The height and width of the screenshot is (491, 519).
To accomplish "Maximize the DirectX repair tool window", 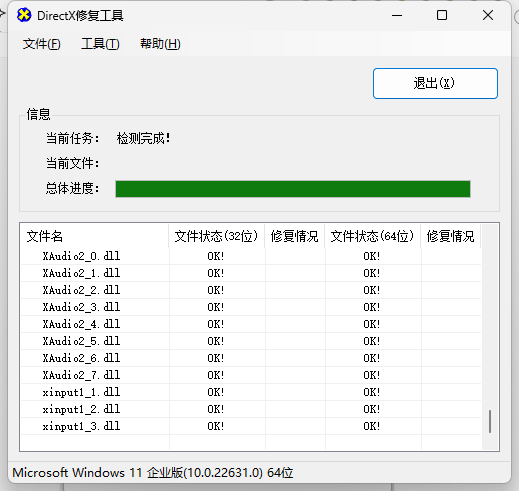I will point(442,15).
